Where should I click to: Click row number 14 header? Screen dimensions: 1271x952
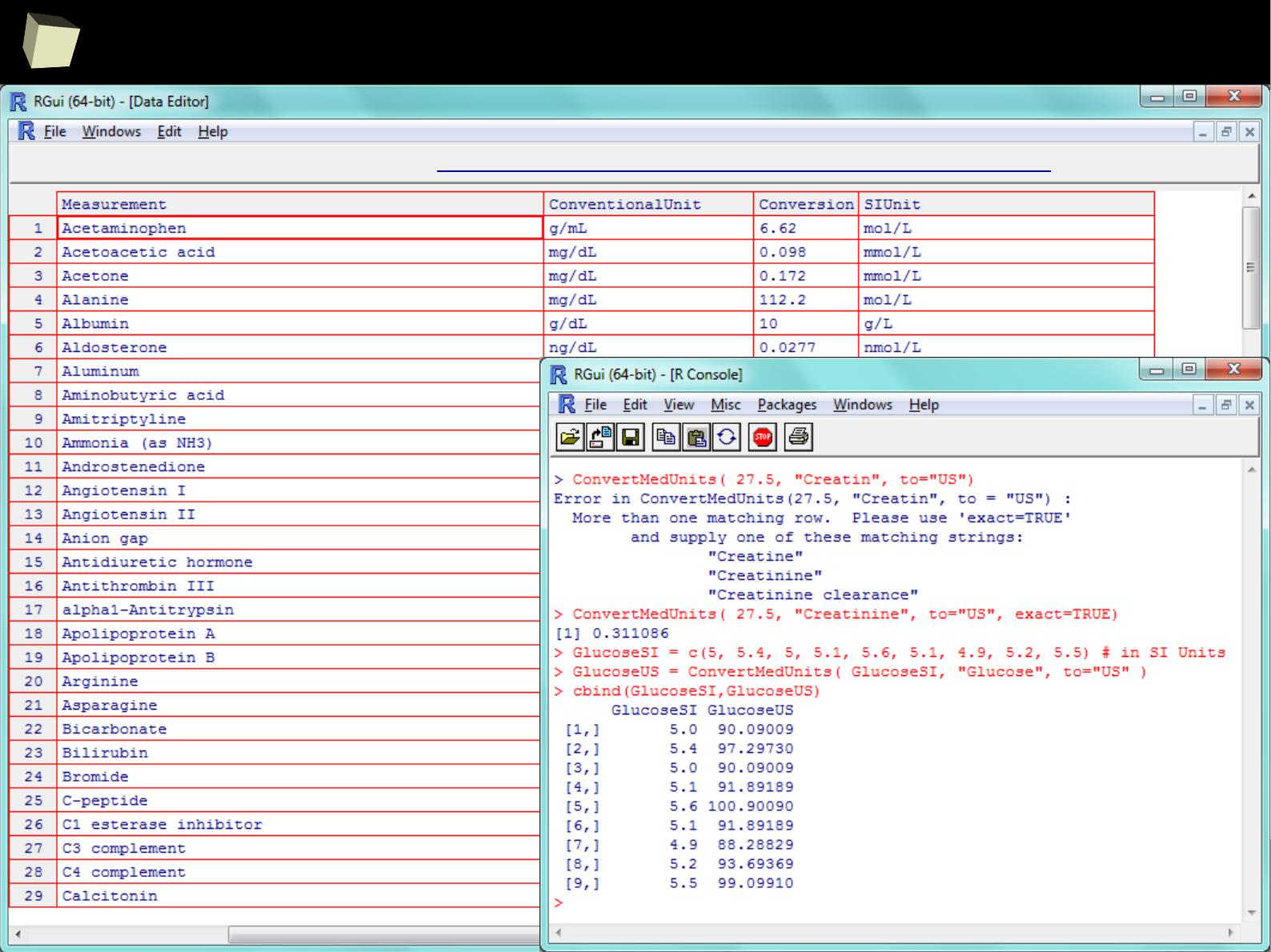pyautogui.click(x=33, y=538)
